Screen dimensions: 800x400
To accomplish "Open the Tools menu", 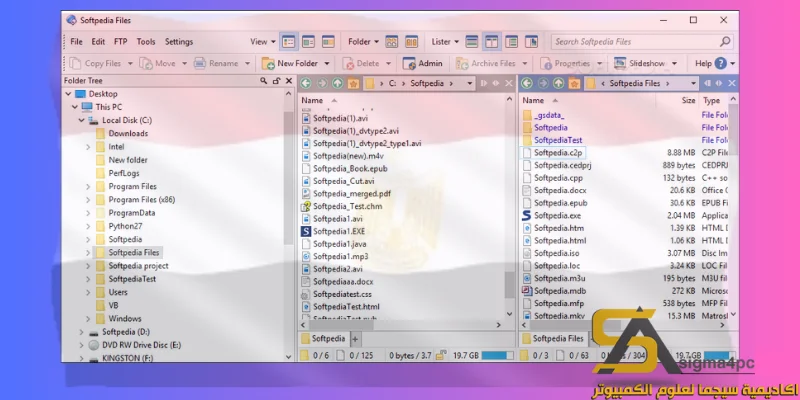I will 146,42.
